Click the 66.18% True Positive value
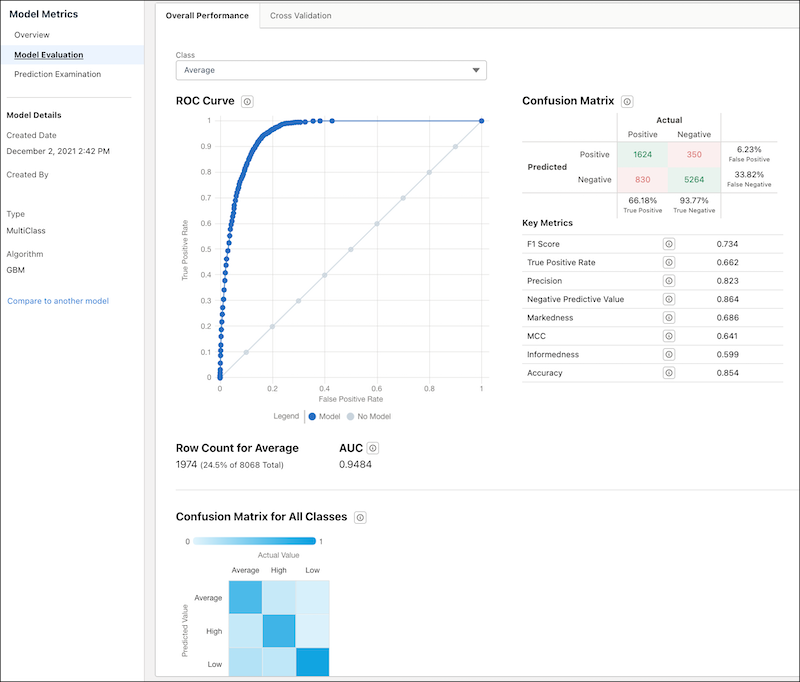 click(642, 200)
